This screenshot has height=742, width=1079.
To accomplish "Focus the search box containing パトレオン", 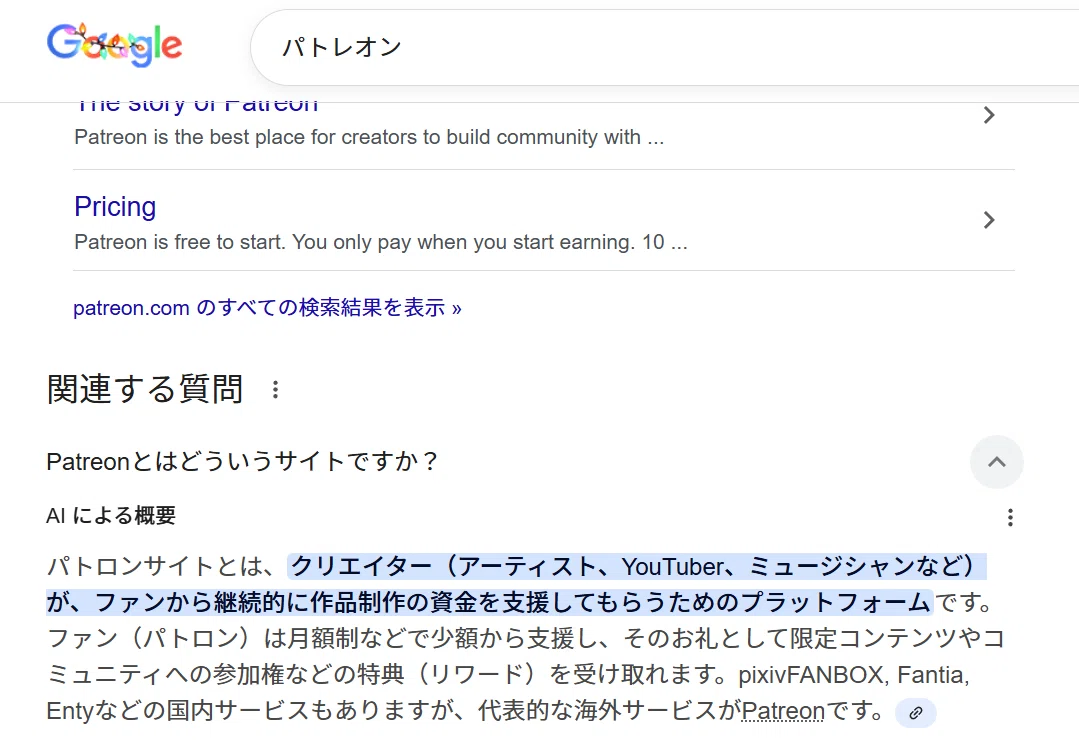I will (x=664, y=47).
